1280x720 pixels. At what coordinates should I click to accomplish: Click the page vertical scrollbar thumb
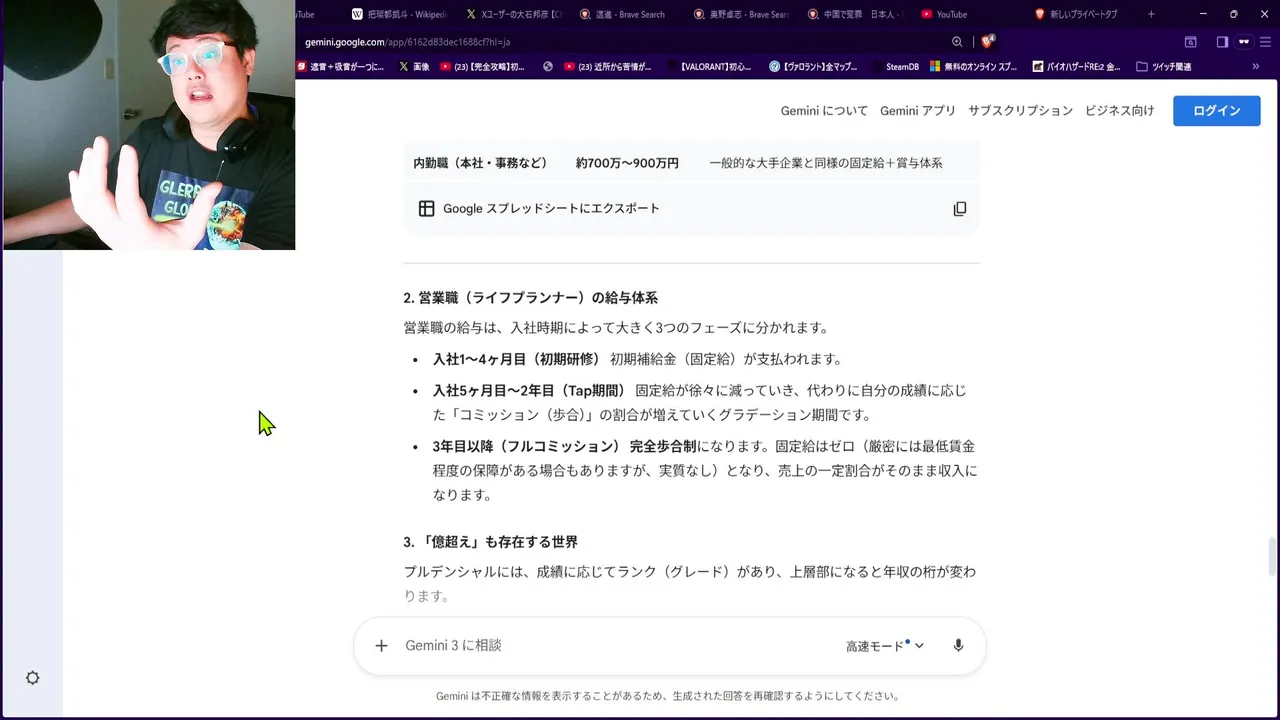pos(1272,558)
